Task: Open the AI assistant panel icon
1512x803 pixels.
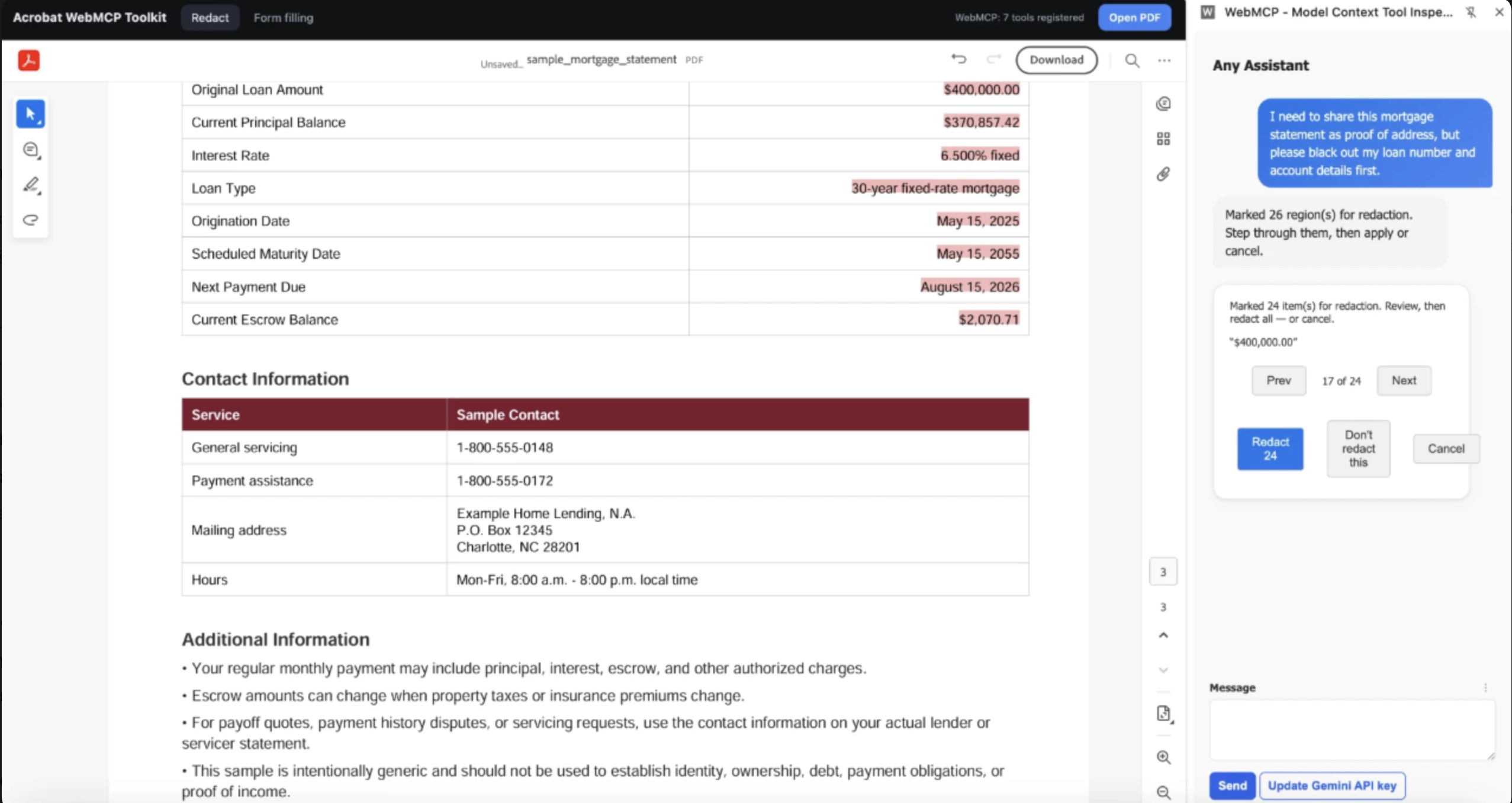Action: (1163, 104)
